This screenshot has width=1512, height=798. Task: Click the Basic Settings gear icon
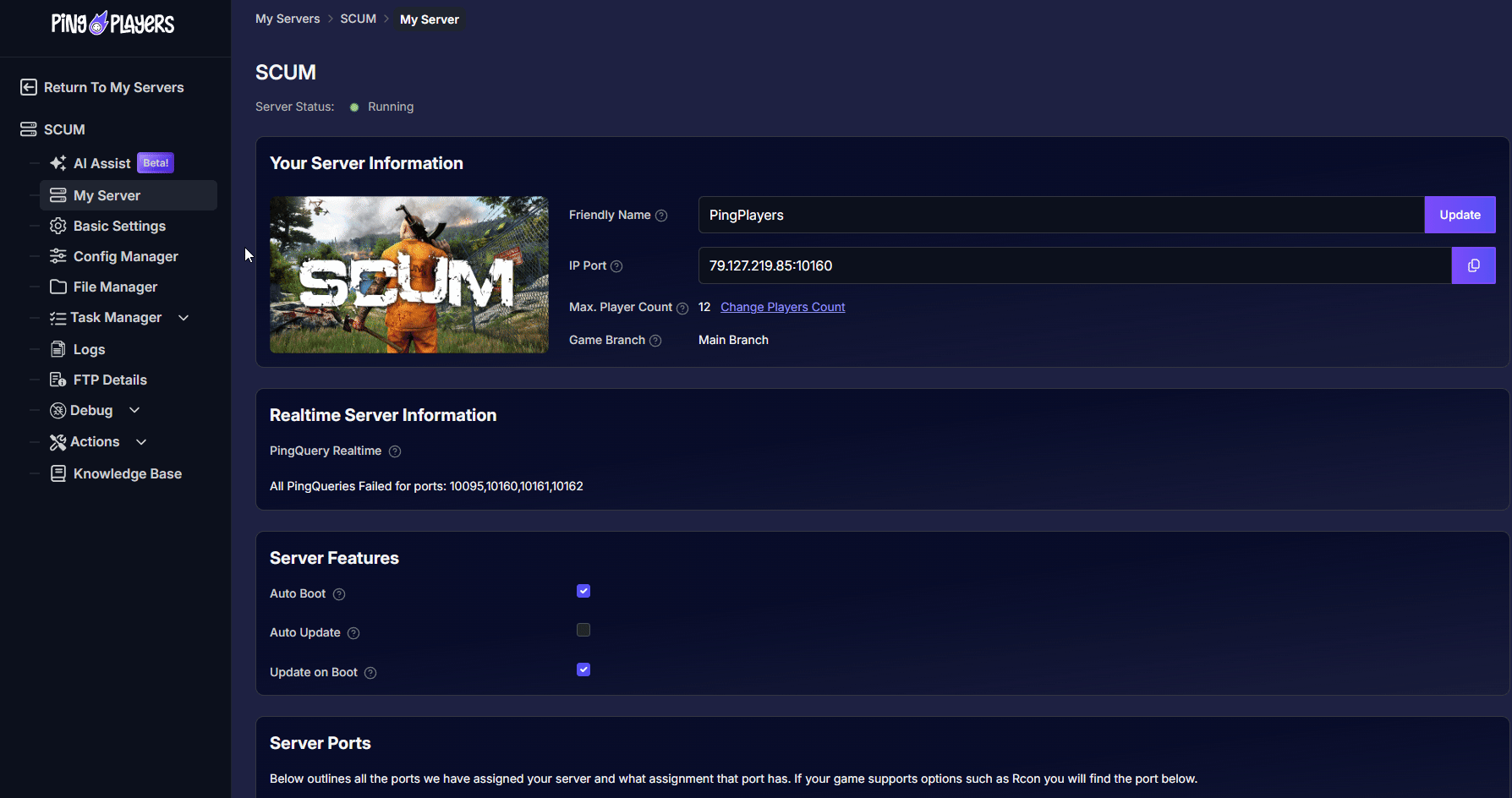(58, 226)
